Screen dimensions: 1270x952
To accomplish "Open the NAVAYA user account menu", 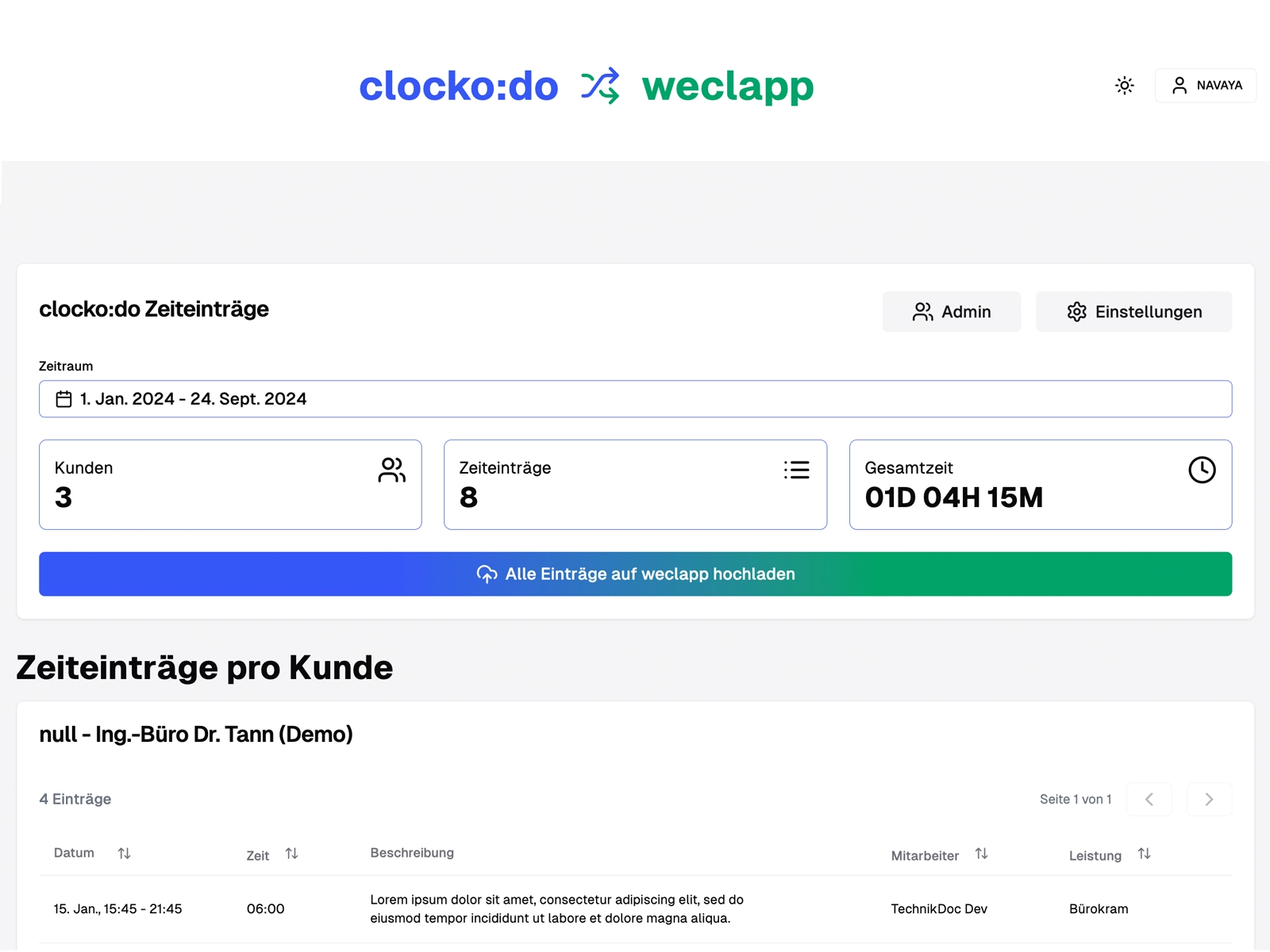I will click(1206, 85).
